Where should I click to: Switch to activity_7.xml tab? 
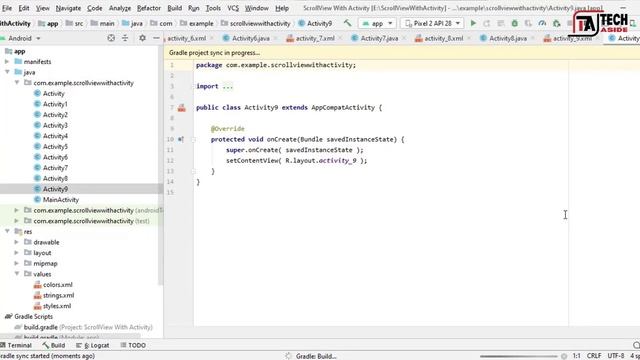[x=314, y=38]
